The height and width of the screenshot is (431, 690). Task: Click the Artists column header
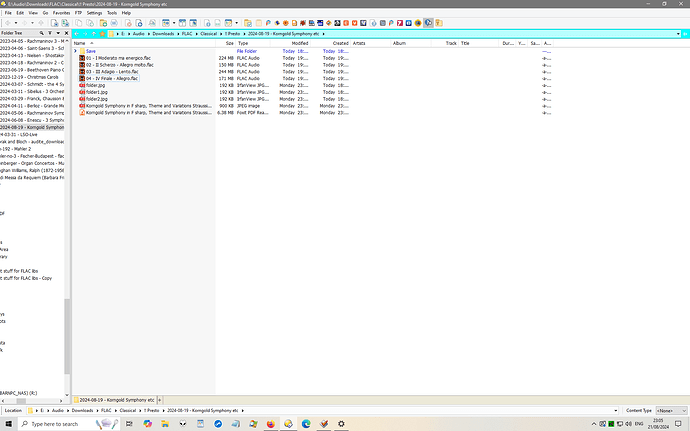click(371, 43)
